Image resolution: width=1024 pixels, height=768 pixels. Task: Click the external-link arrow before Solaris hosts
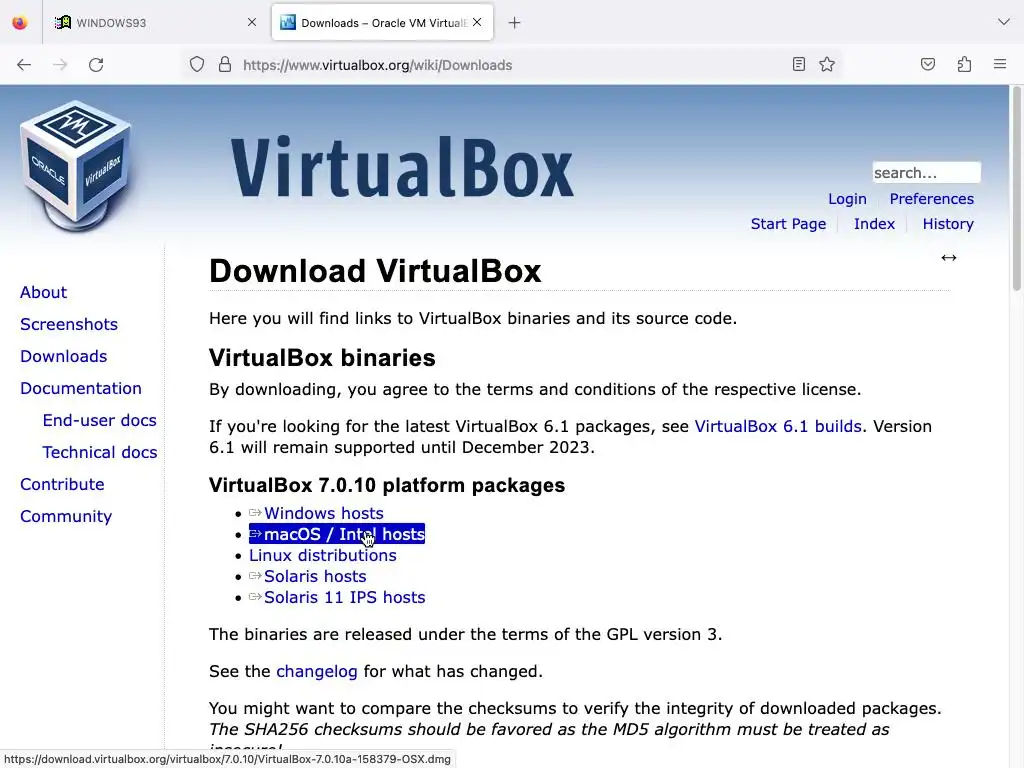click(x=255, y=576)
